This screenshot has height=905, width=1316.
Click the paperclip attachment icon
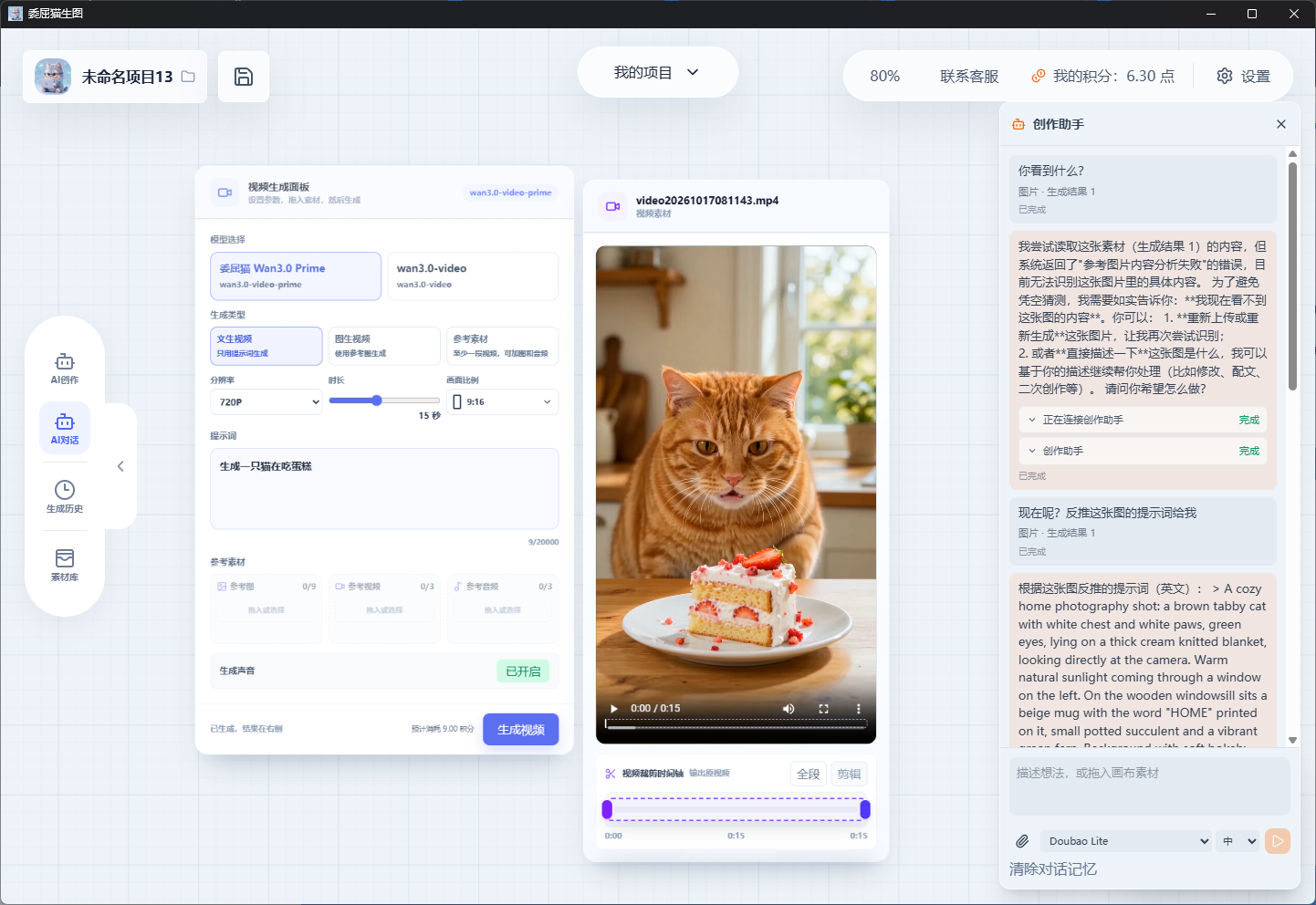[1022, 841]
